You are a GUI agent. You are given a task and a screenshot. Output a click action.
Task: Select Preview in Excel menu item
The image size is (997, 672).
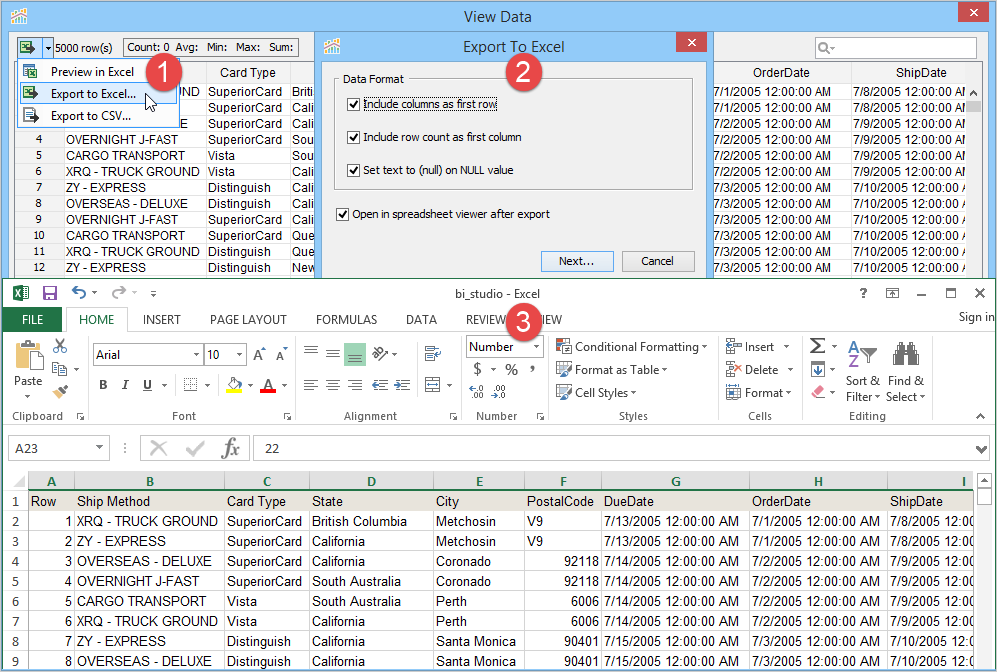92,72
